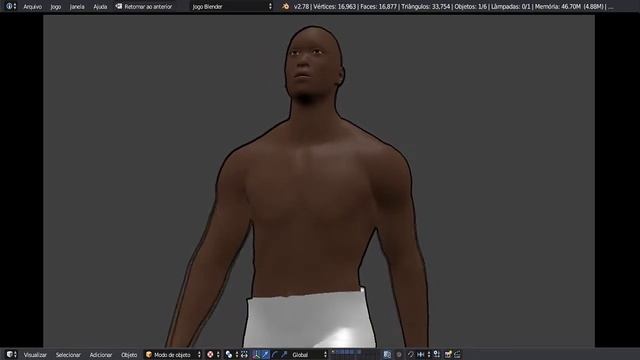Click the Objetos: 1/6 statistic
Image resolution: width=640 pixels, height=360 pixels.
(471, 7)
